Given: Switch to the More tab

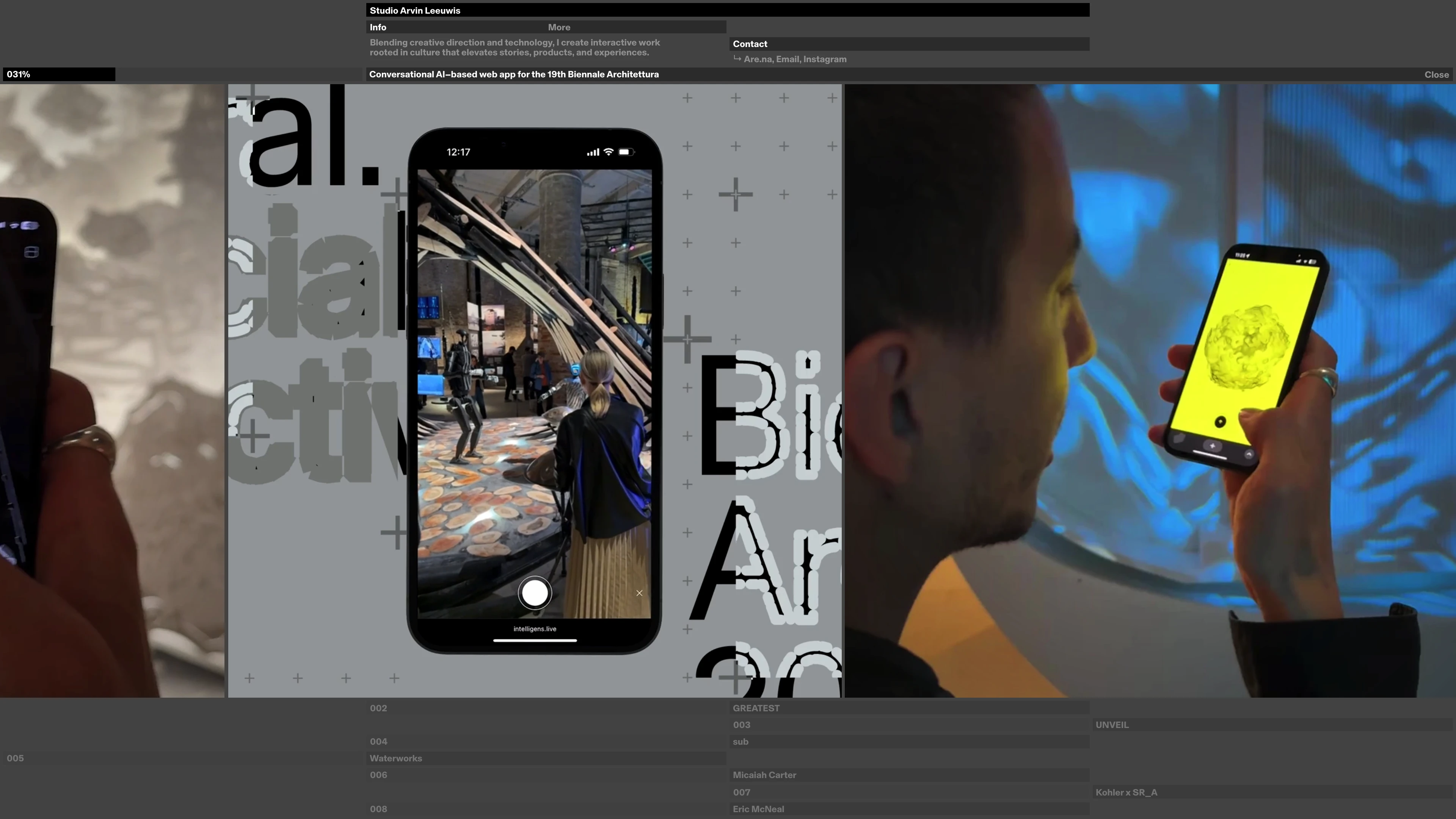Looking at the screenshot, I should 559,27.
